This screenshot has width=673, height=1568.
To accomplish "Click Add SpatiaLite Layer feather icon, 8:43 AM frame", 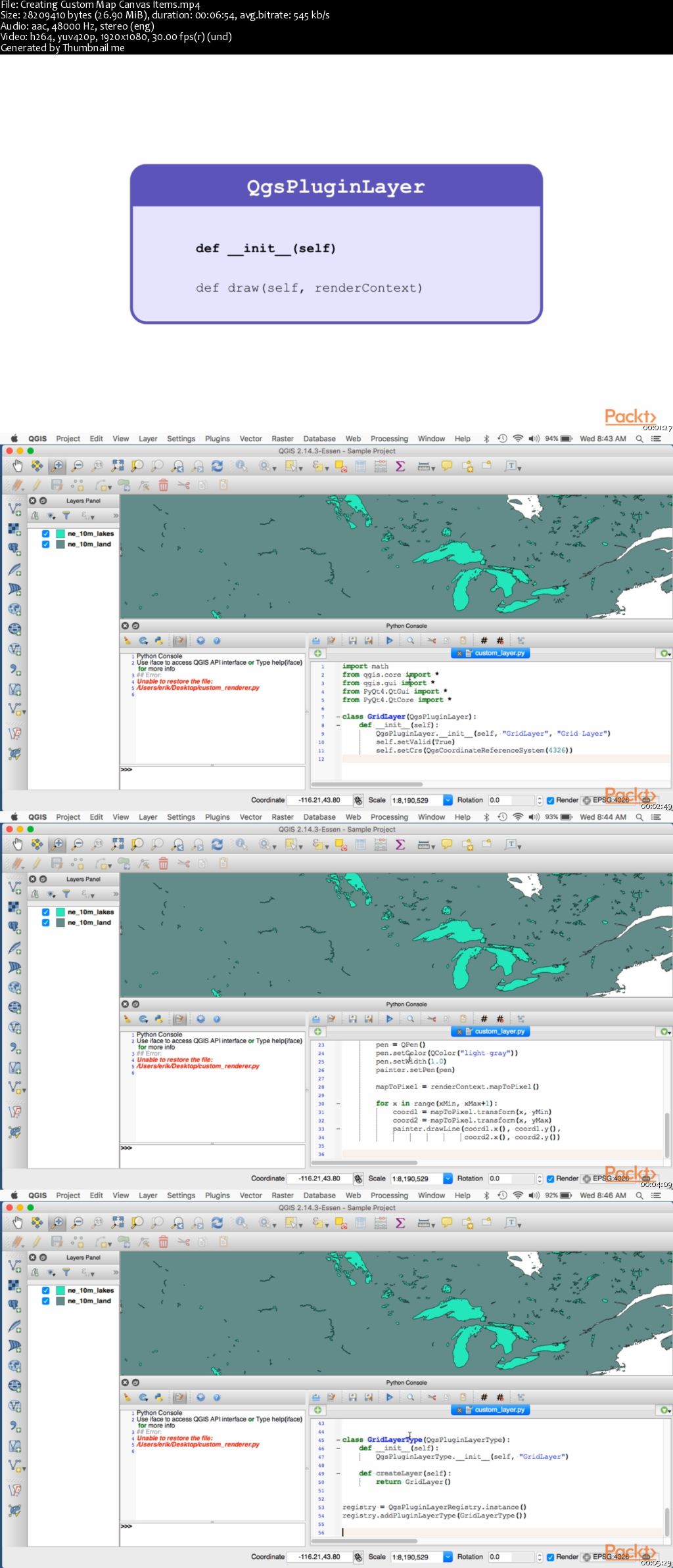I will [14, 570].
